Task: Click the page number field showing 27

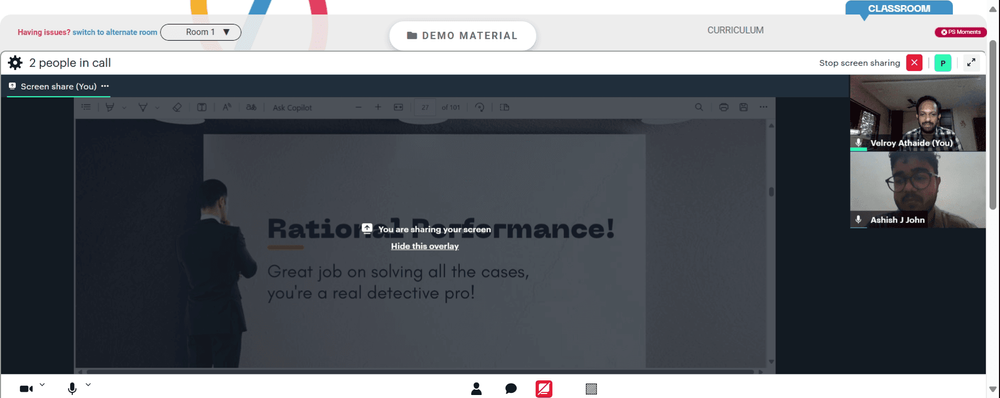Action: [425, 107]
